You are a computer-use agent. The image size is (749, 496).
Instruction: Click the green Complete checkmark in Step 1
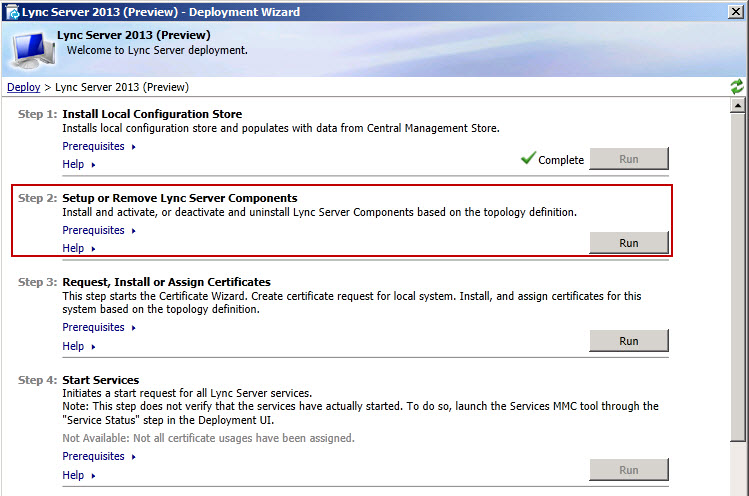point(528,159)
